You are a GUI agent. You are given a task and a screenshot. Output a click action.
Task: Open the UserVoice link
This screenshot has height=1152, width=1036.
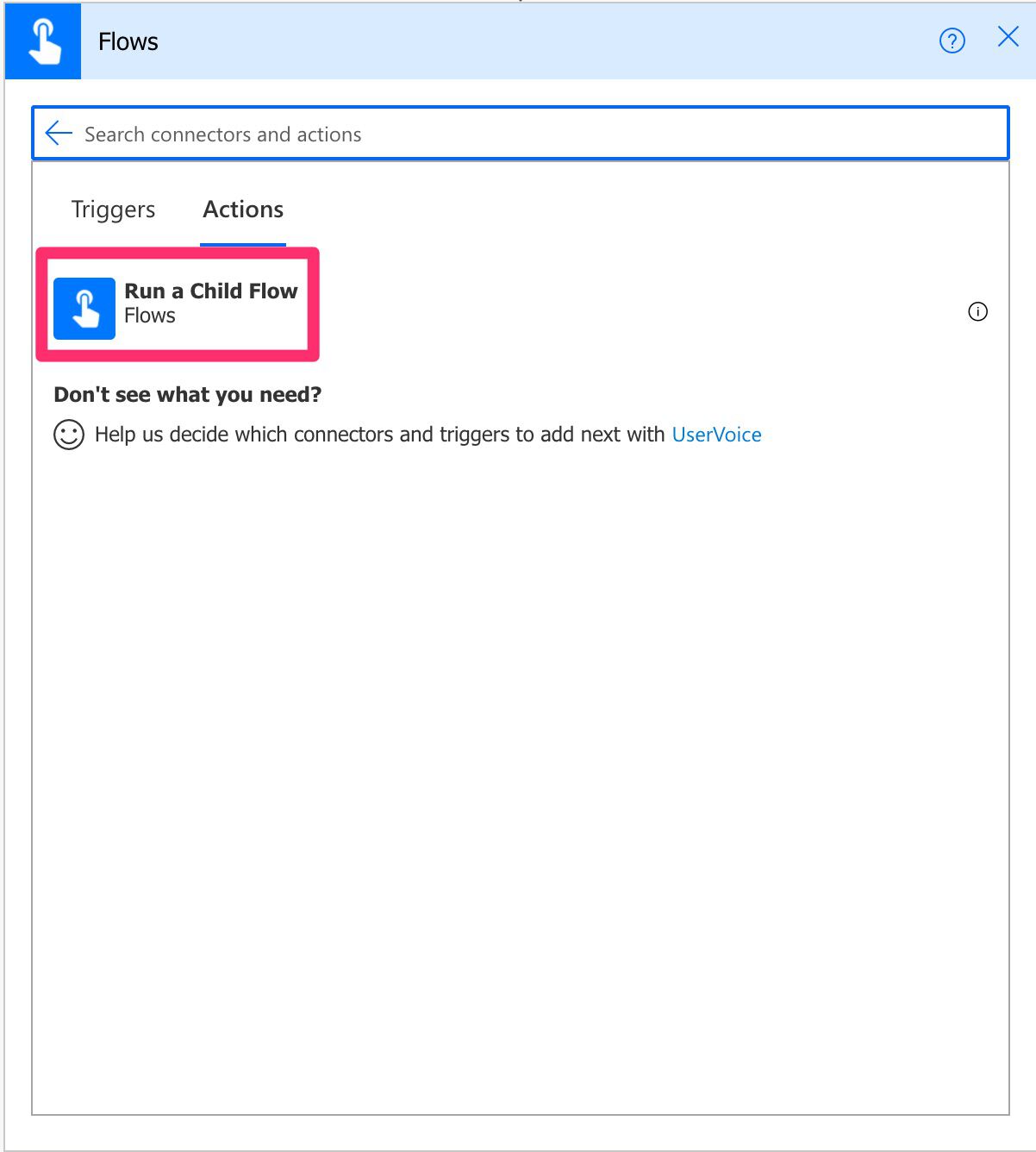point(717,434)
